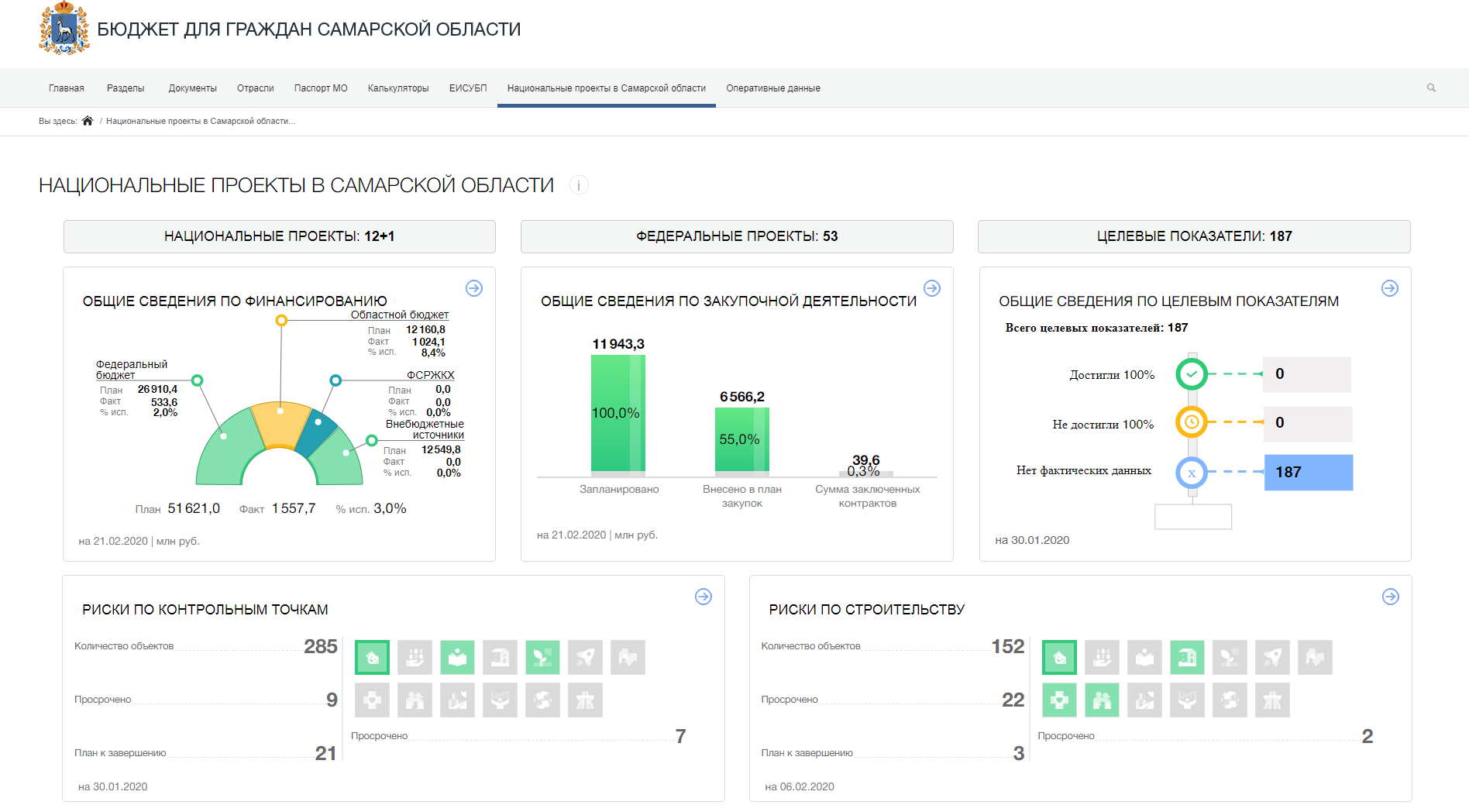Open the Оперативные данные menu item
Viewport: 1469px width, 812px height.
point(773,88)
